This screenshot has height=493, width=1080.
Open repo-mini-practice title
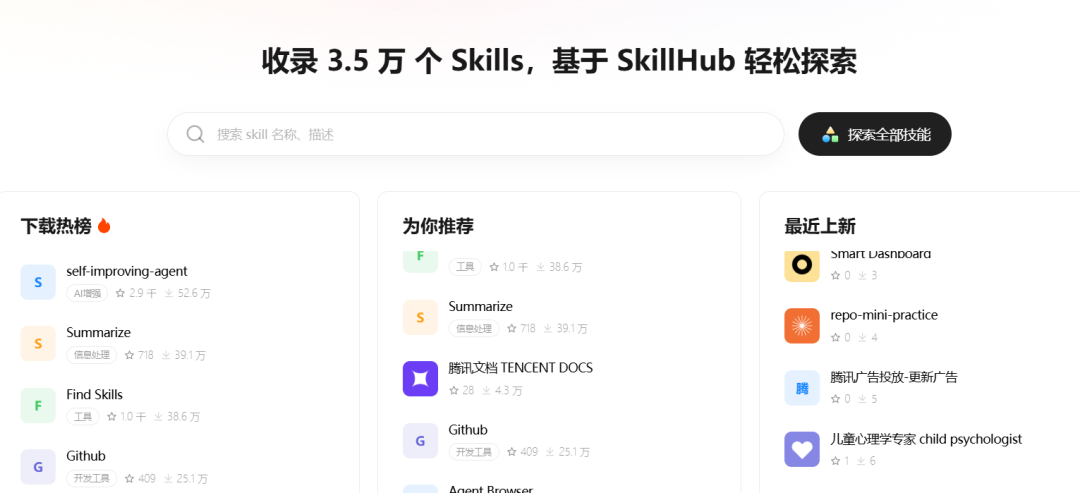pos(884,315)
